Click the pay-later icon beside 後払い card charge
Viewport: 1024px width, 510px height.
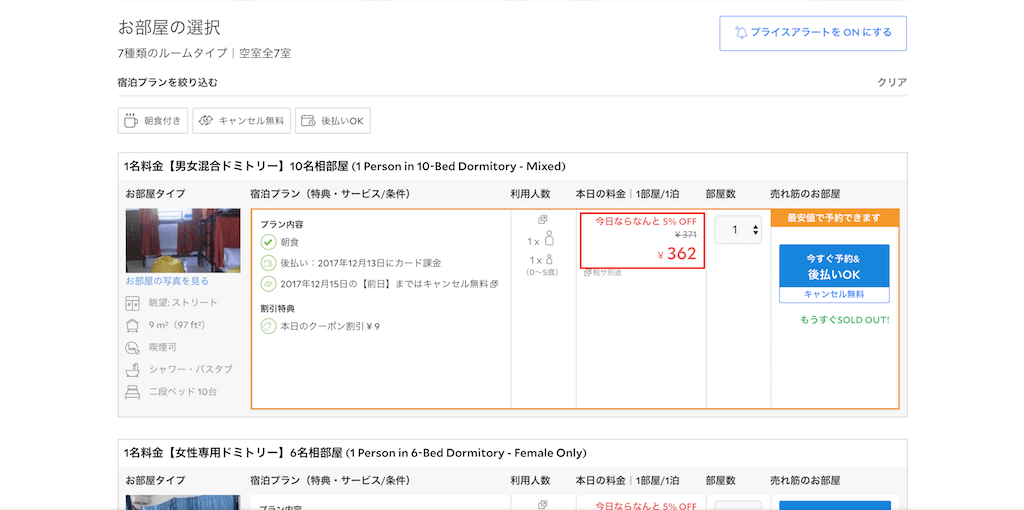coord(268,263)
